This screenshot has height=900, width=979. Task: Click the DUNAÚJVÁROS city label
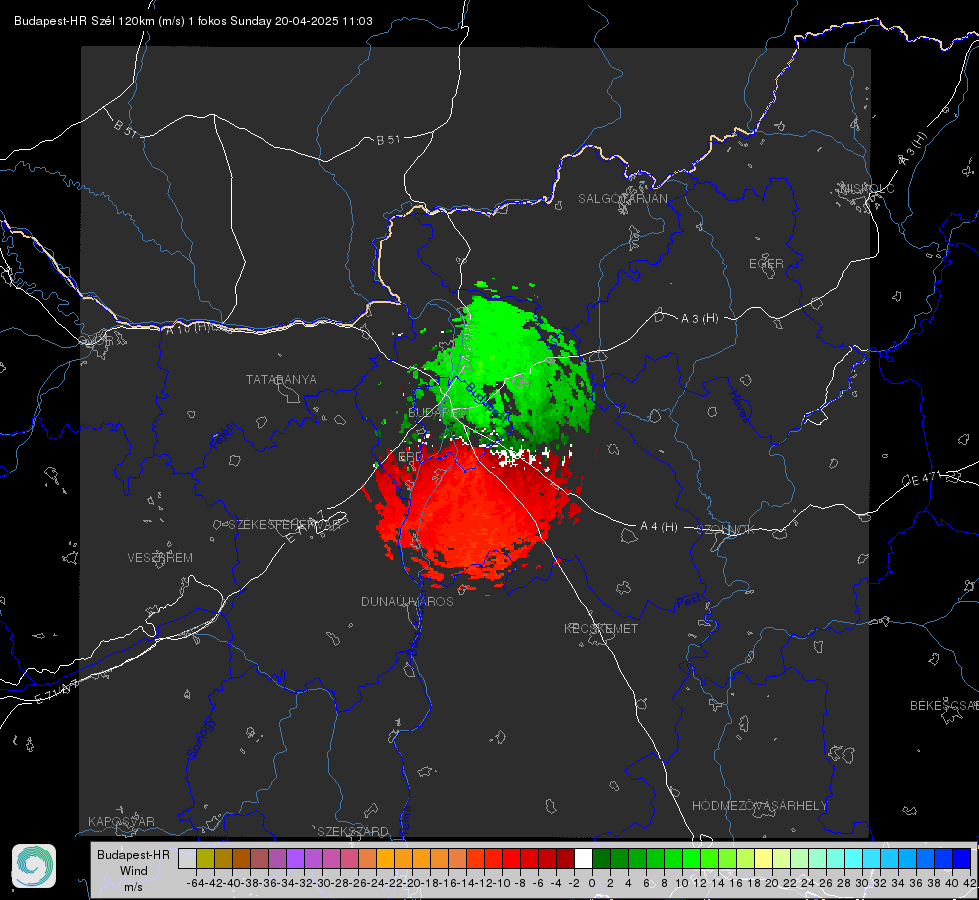click(x=407, y=601)
